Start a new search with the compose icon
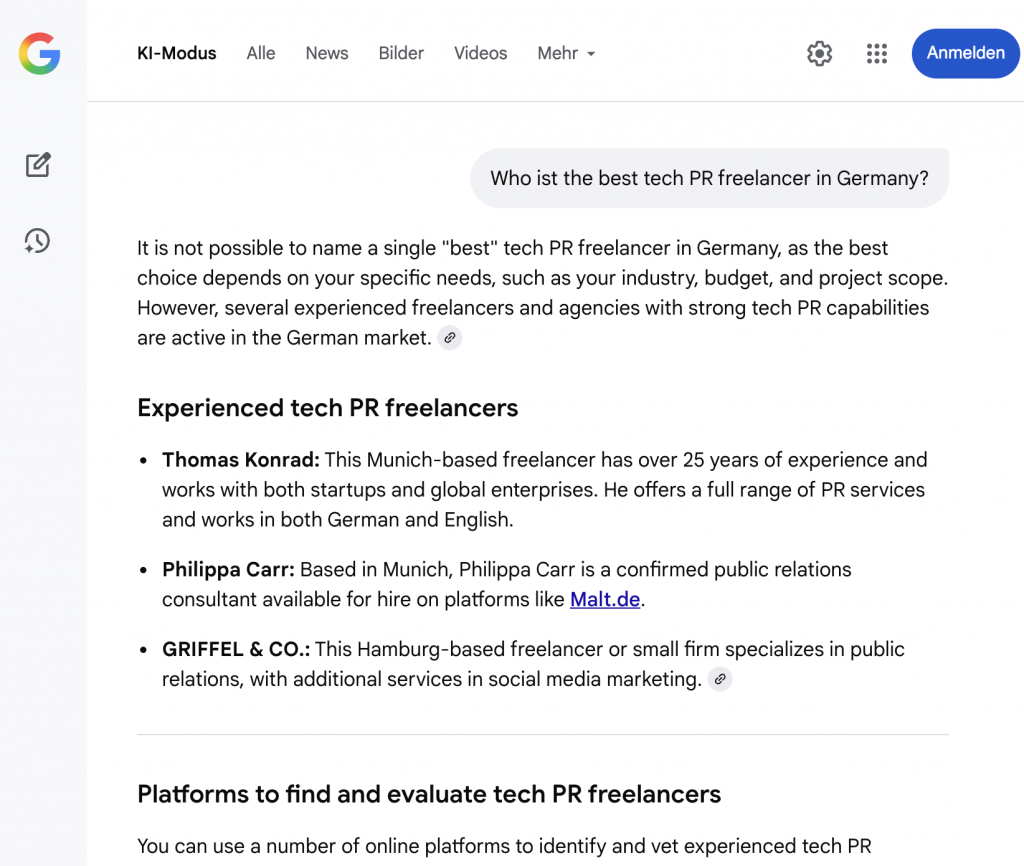Viewport: 1024px width, 866px height. [38, 165]
